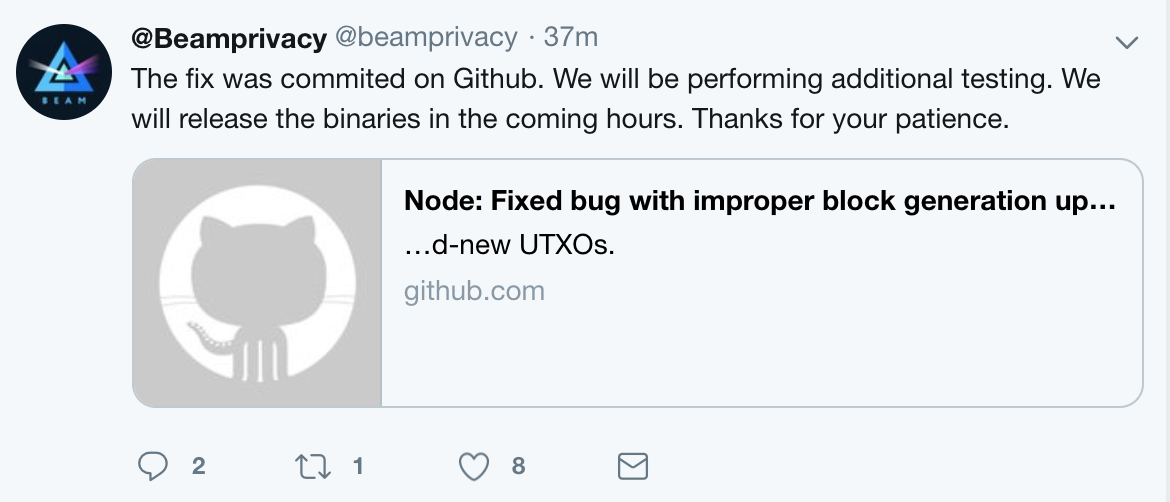Open the Beam profile avatar

(x=64, y=72)
